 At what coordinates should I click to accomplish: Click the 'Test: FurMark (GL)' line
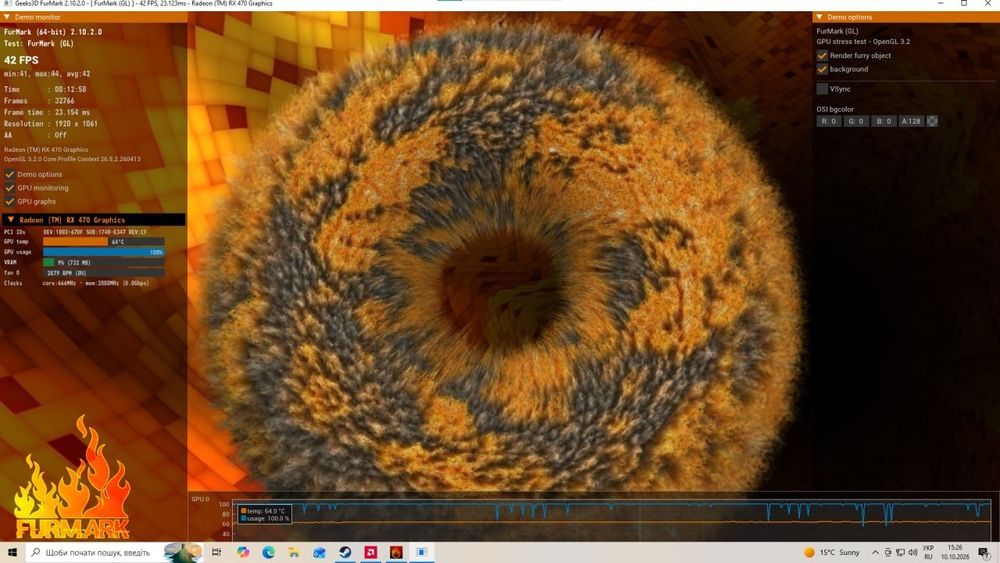[39, 43]
